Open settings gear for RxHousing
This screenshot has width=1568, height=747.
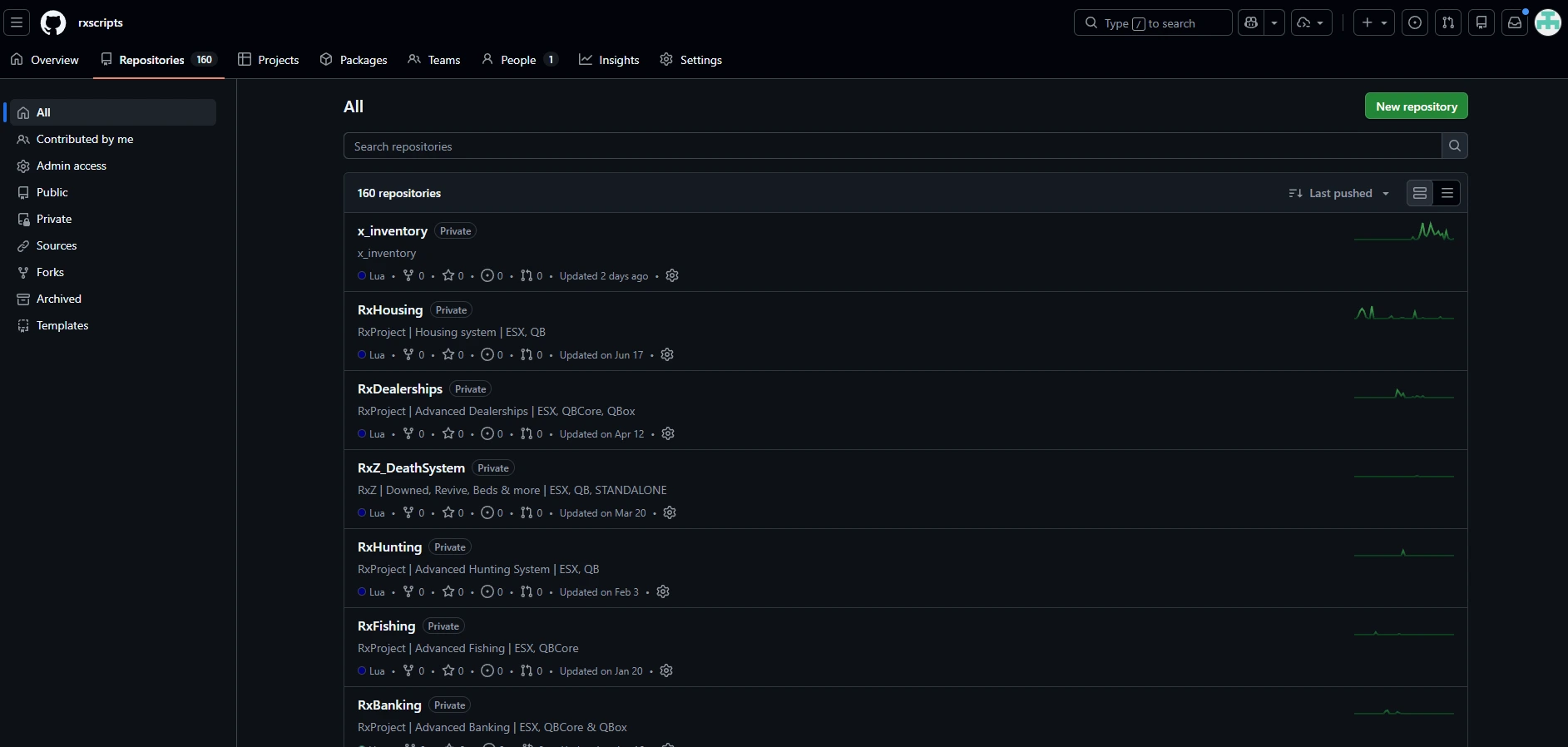click(x=667, y=354)
